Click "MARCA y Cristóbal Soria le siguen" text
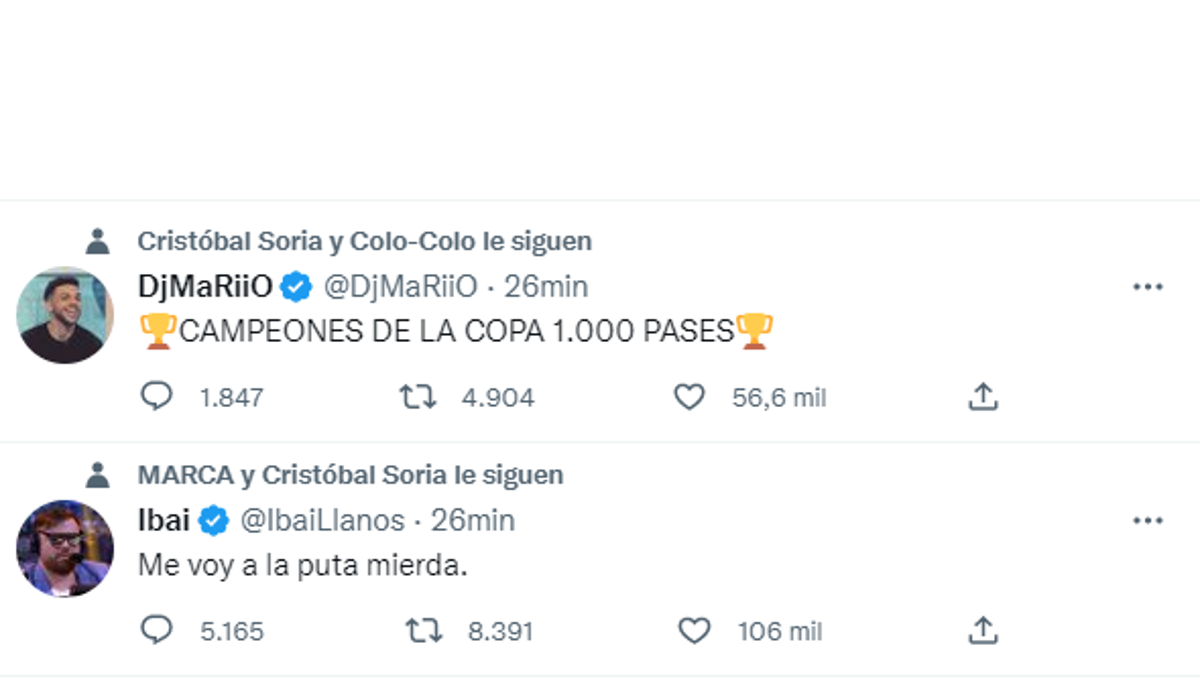Image resolution: width=1200 pixels, height=679 pixels. coord(350,474)
